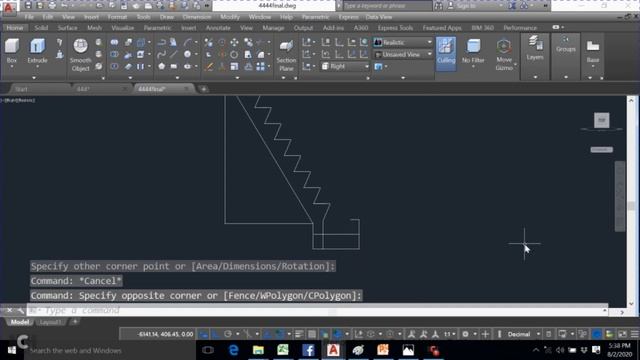This screenshot has height=360, width=640.
Task: Click the command line input field
Action: coord(318,311)
